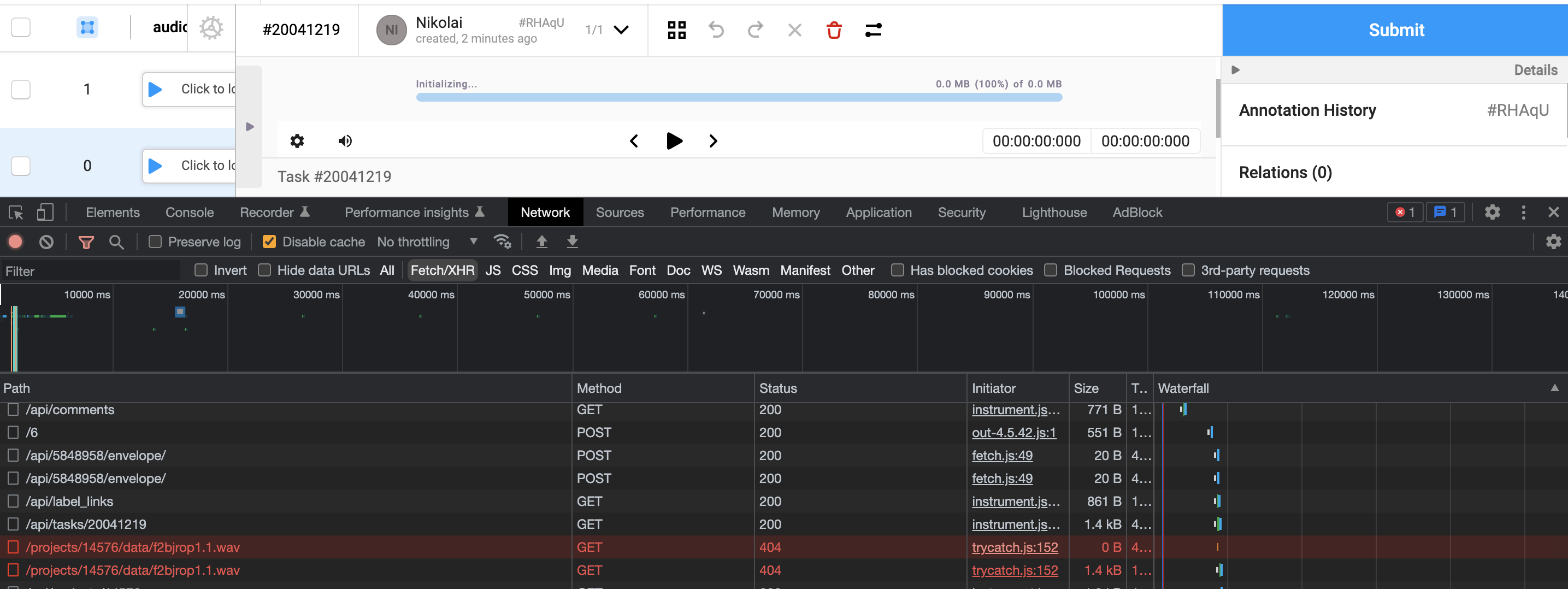
Task: Check Hide data URLs
Action: click(x=264, y=270)
